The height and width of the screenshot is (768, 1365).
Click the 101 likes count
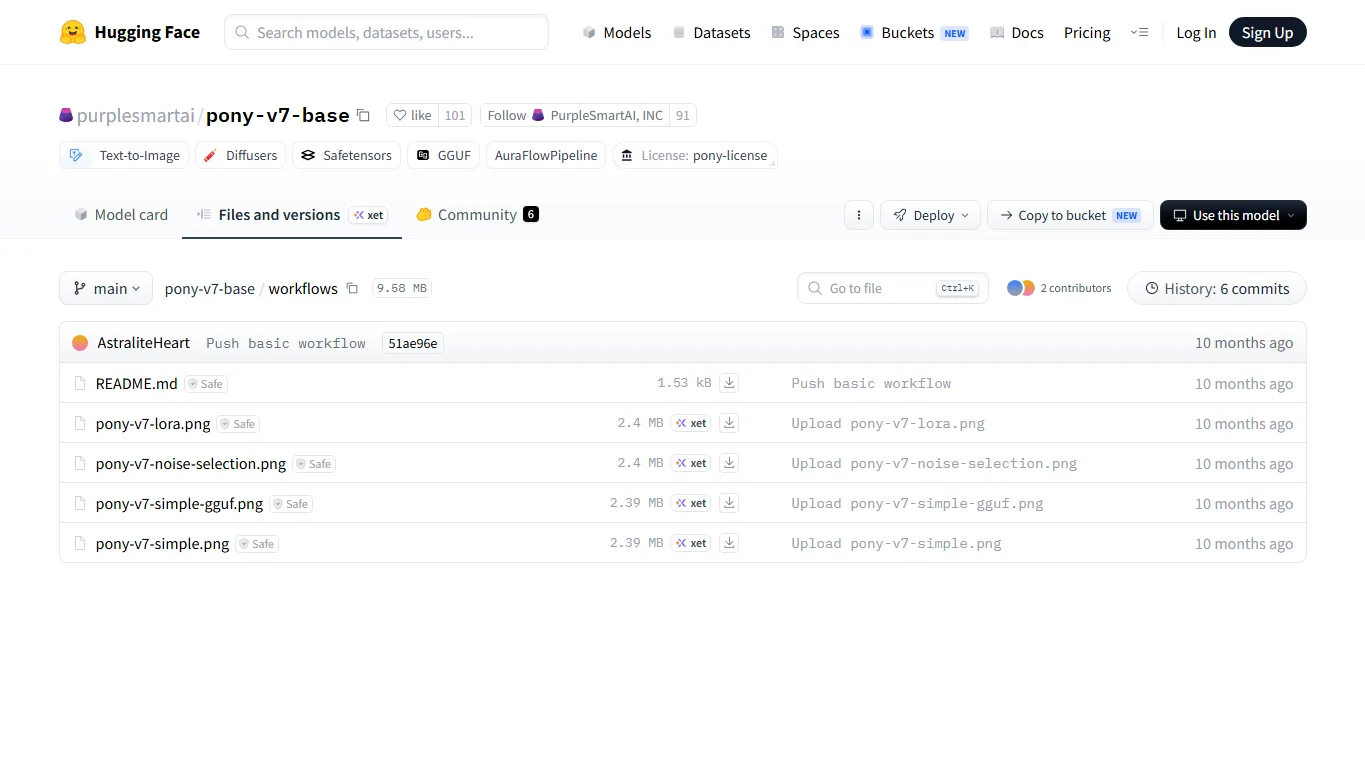click(455, 115)
